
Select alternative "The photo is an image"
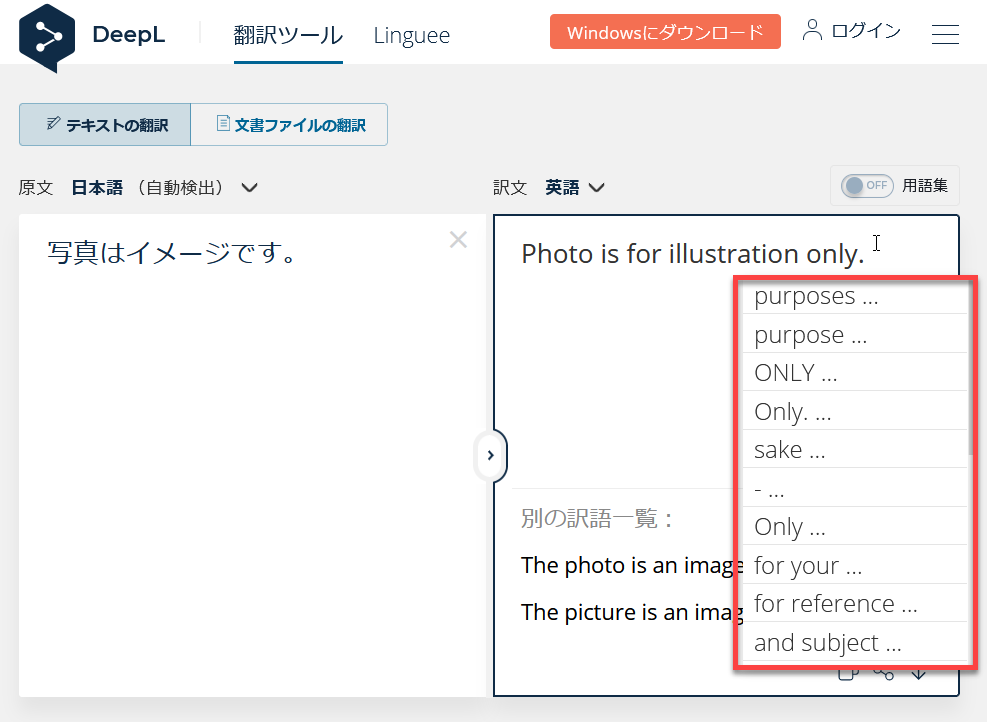tap(630, 565)
